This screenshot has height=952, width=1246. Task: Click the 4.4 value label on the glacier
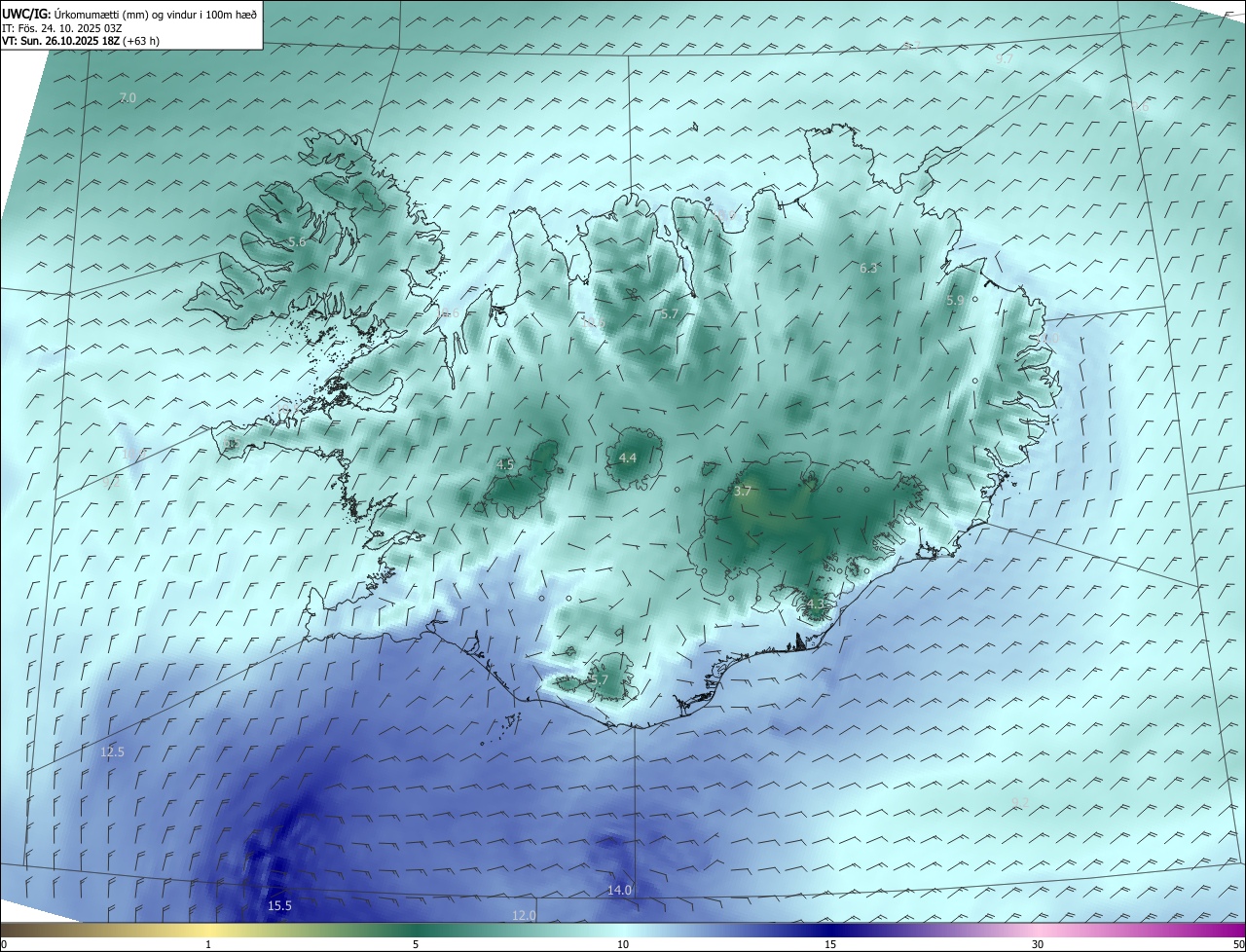(x=628, y=458)
